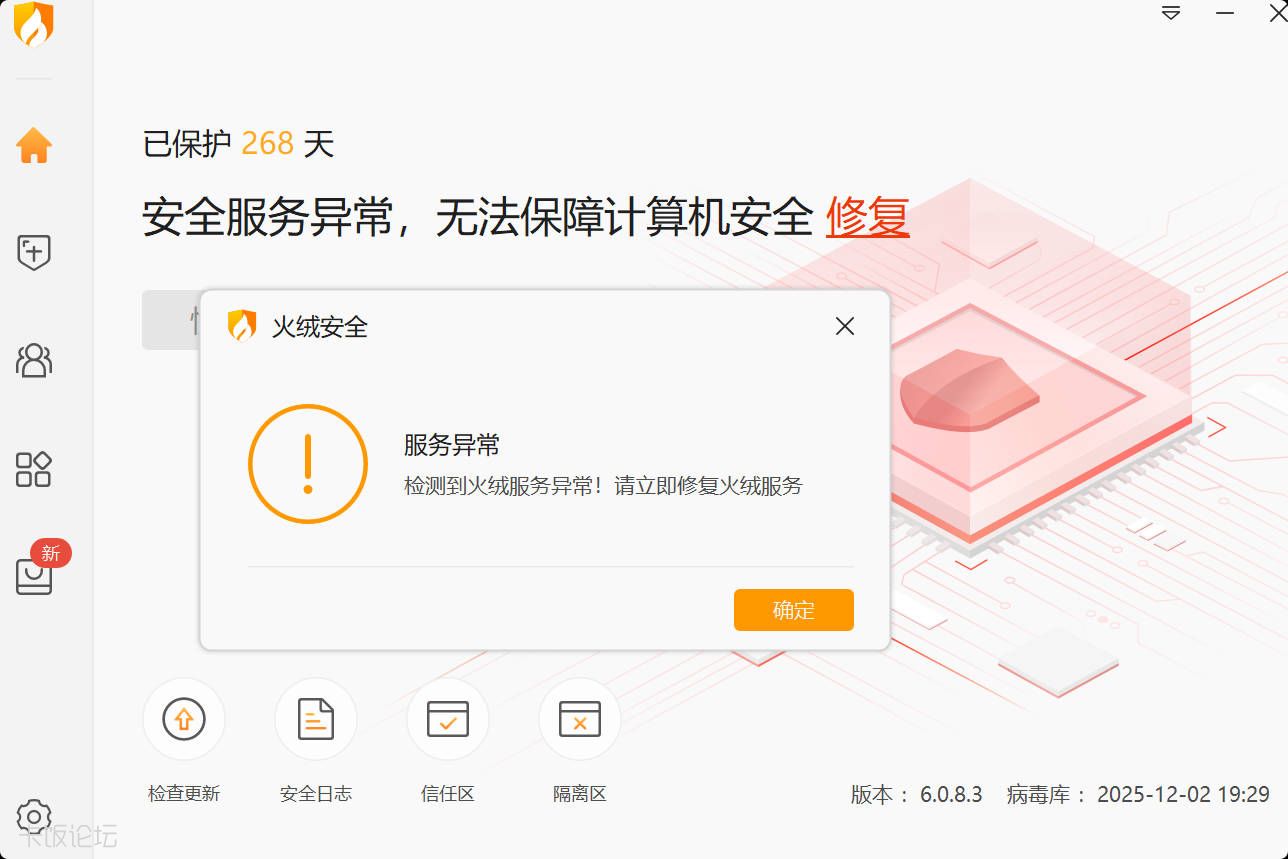Click the Huorong flame logo in sidebar
1288x859 pixels.
34,24
